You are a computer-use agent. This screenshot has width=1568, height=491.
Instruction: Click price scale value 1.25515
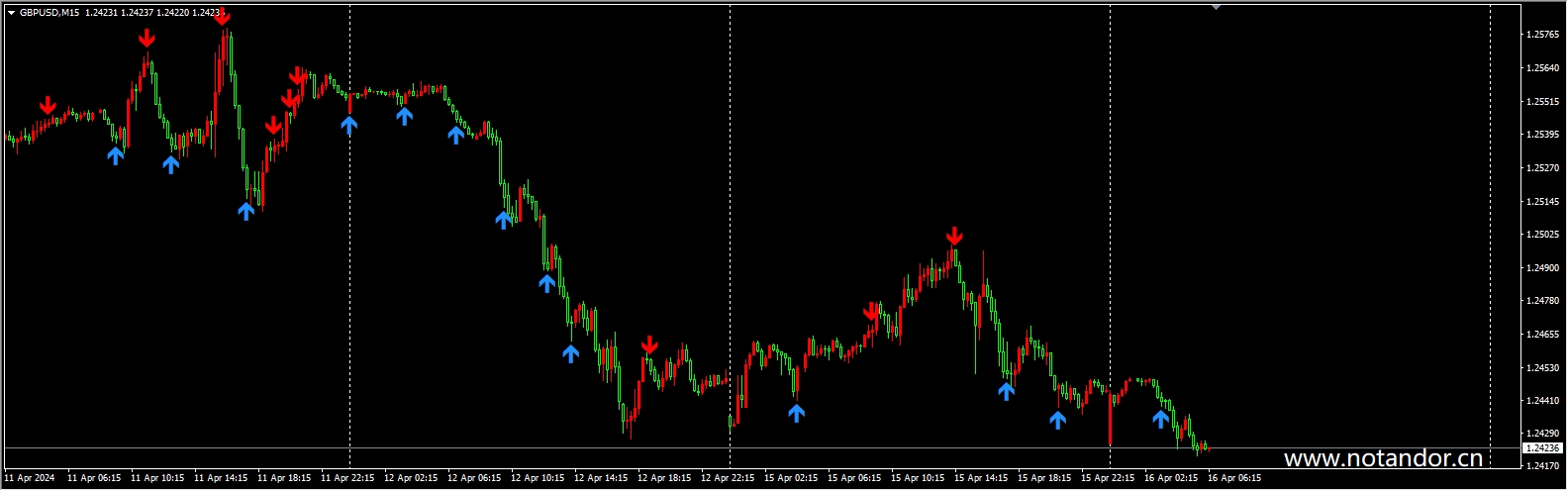1542,101
